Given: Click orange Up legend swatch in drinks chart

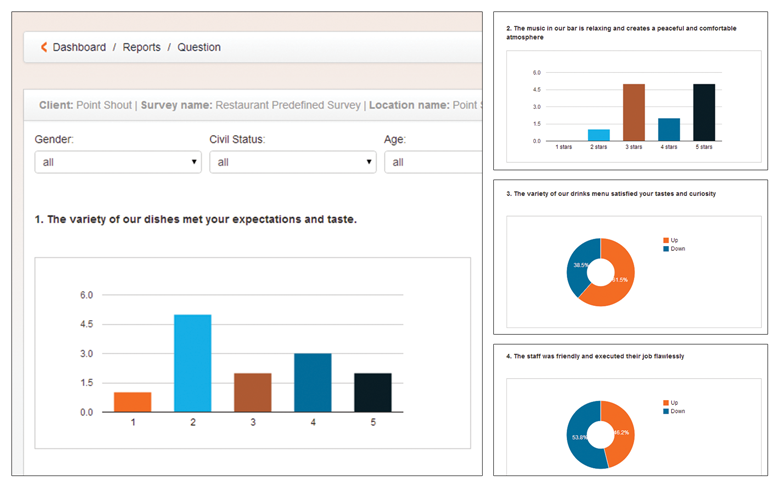Looking at the screenshot, I should tap(666, 240).
